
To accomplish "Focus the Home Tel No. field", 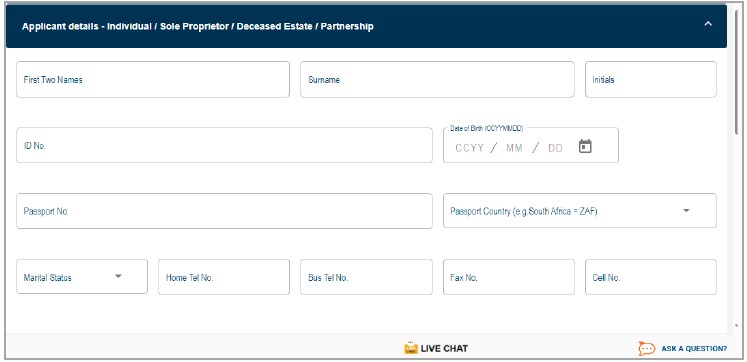I will click(x=224, y=277).
